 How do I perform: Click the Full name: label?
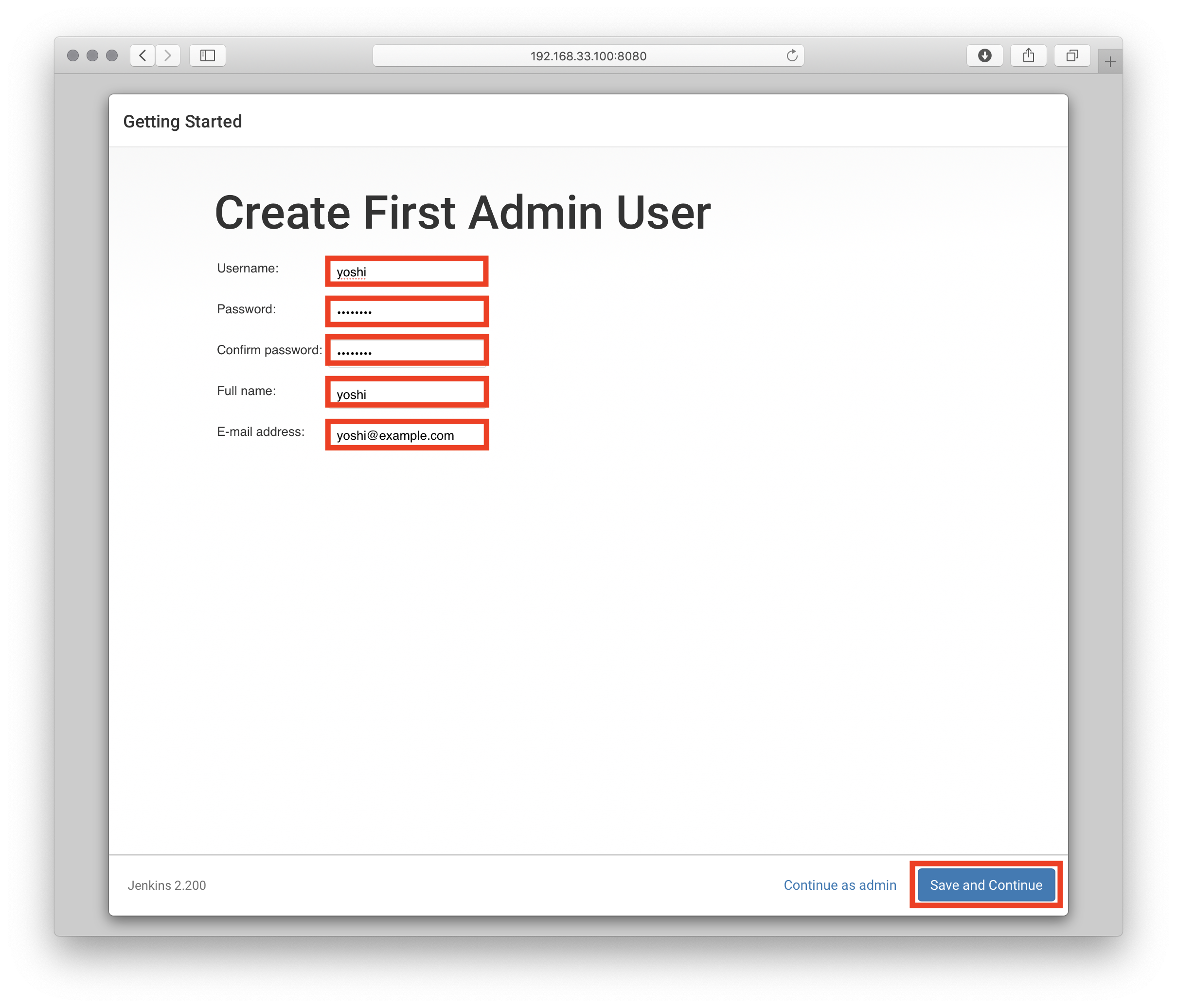click(x=247, y=391)
